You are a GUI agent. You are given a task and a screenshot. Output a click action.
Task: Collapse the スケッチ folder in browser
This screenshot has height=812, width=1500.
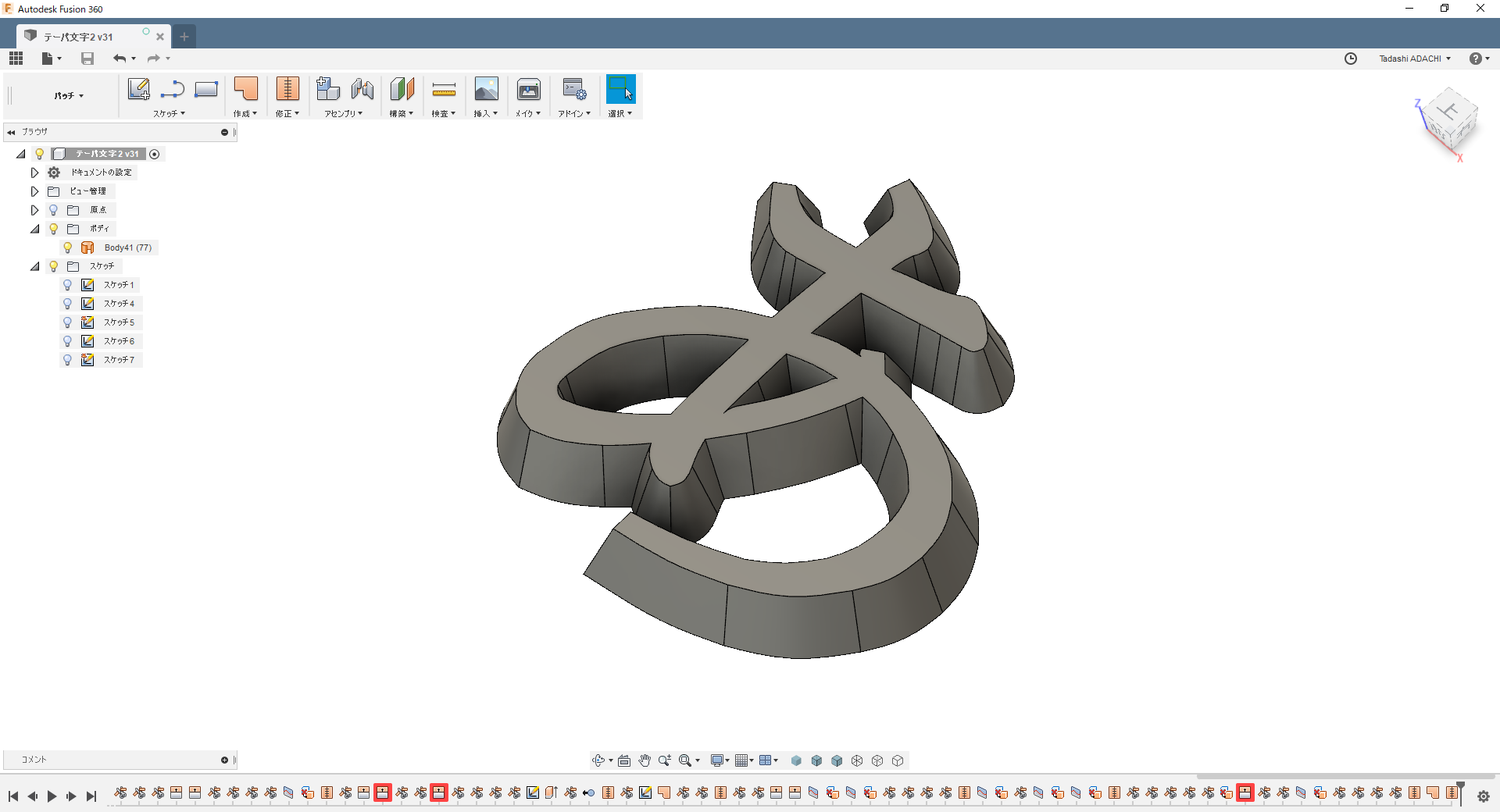click(34, 266)
